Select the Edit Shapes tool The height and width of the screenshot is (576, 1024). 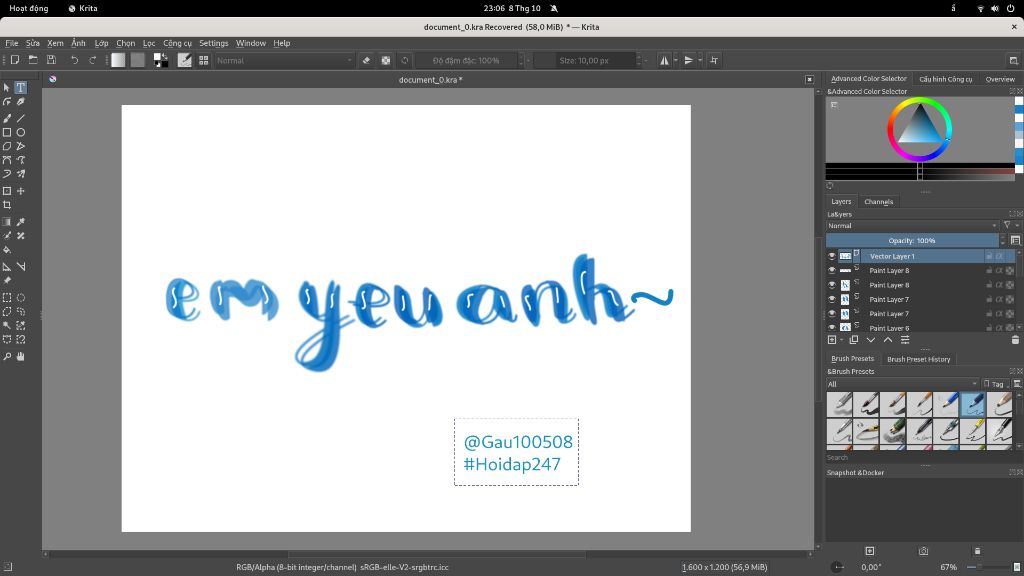coord(7,102)
